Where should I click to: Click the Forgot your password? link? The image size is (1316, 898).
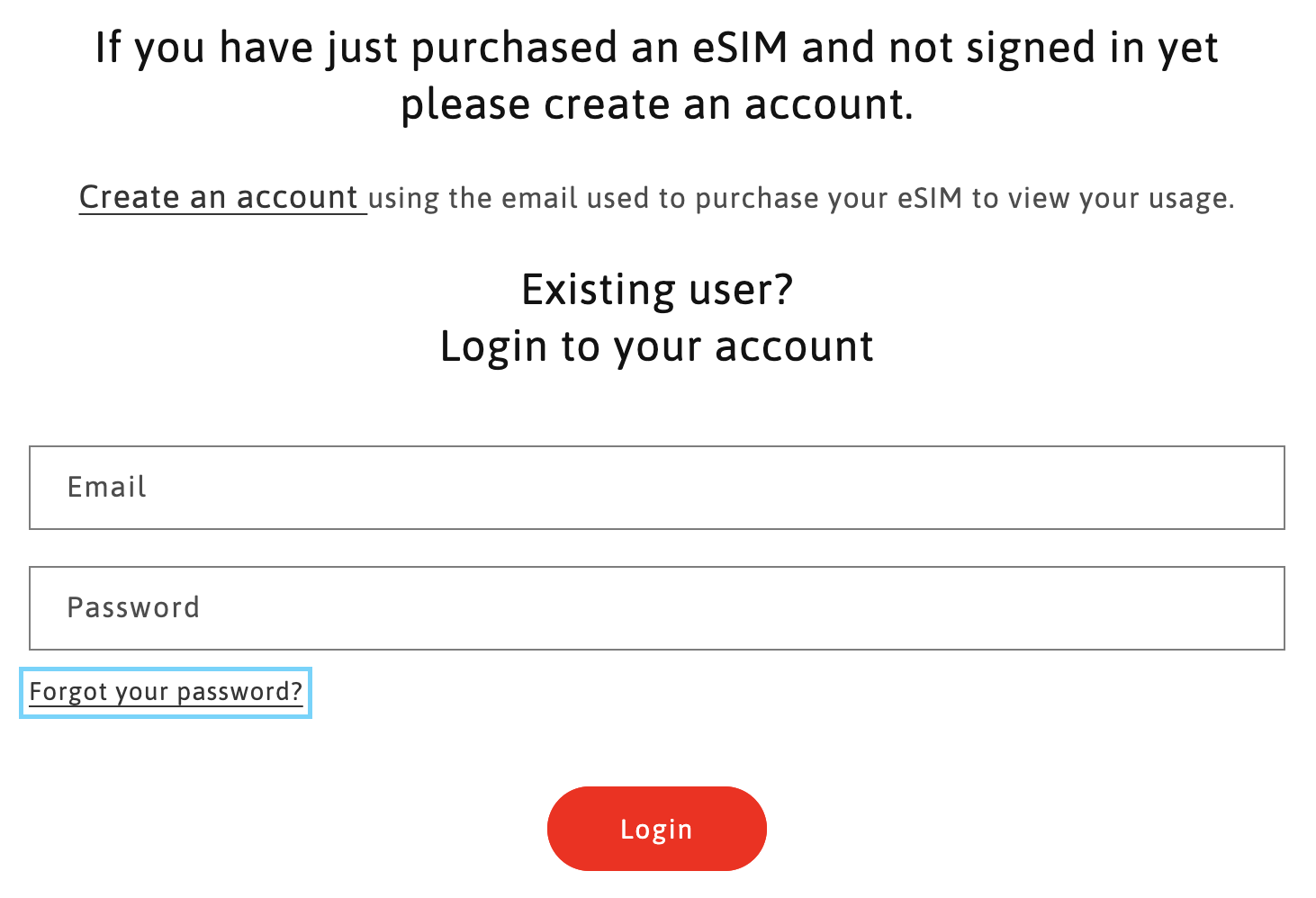click(166, 692)
